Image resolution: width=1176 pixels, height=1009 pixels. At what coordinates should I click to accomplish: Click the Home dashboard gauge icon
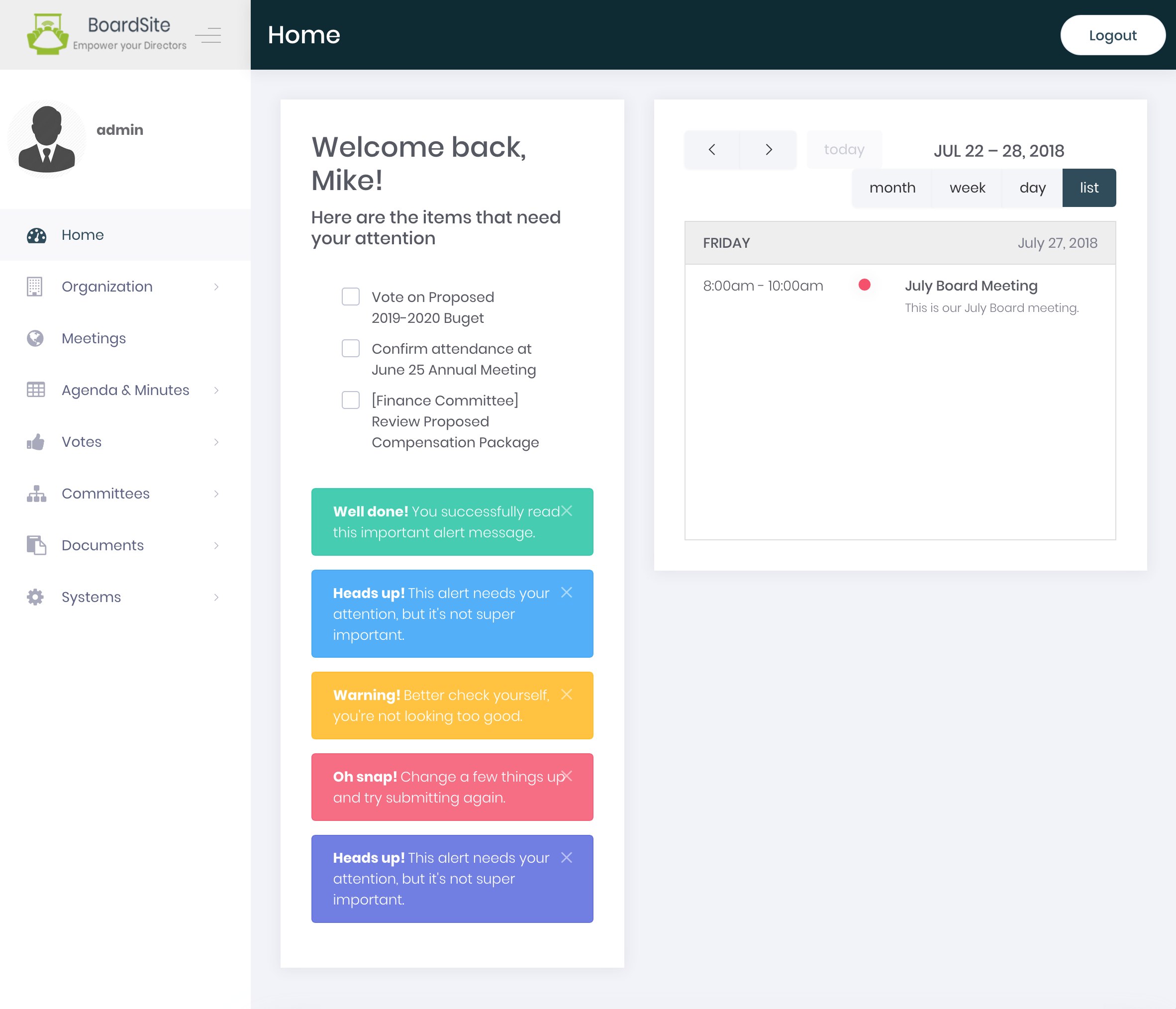tap(36, 235)
